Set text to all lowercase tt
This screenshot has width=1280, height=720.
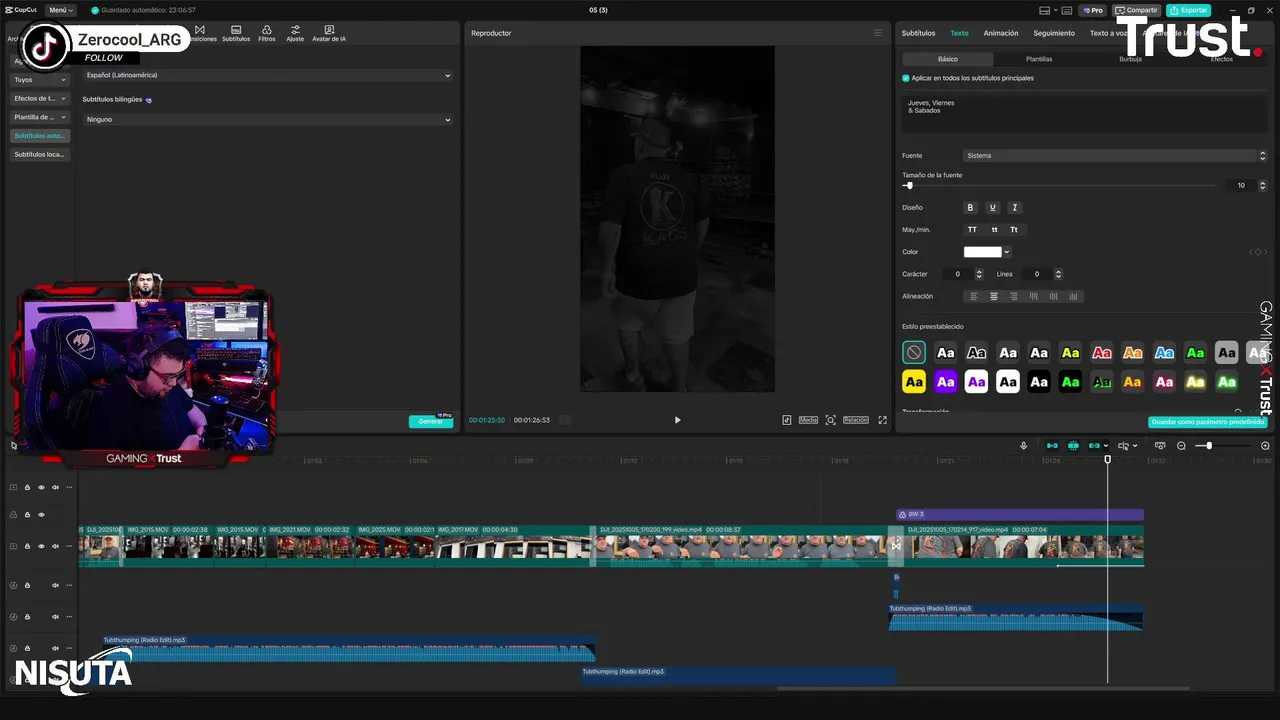pos(994,230)
